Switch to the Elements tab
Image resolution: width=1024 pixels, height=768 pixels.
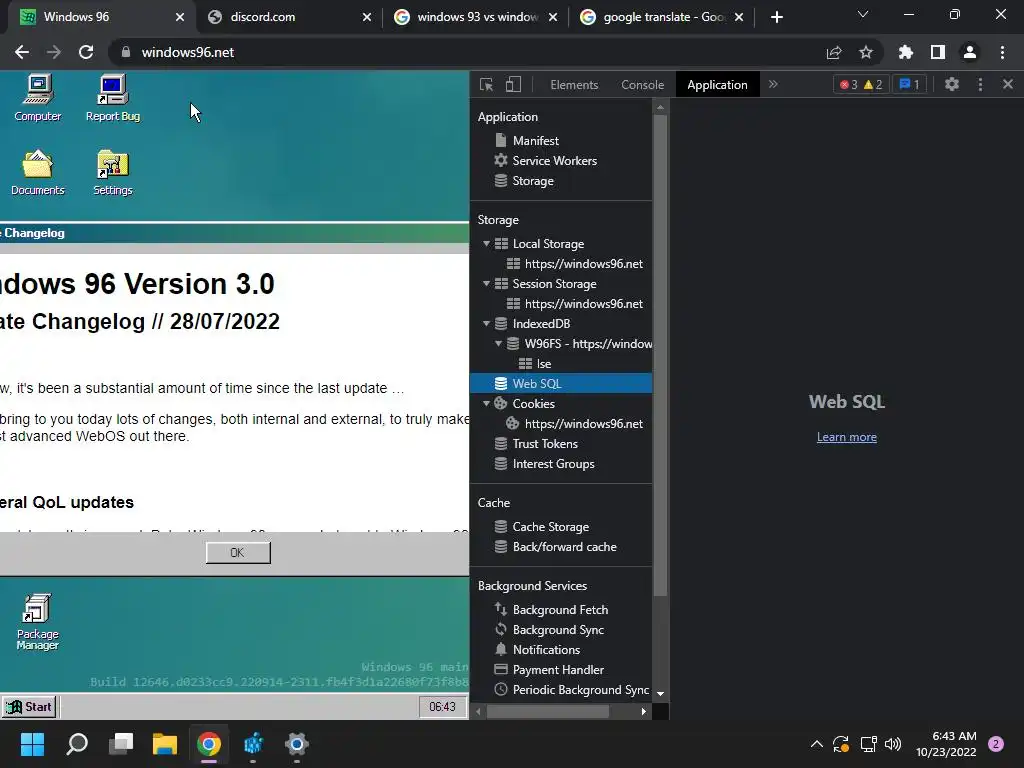point(574,85)
